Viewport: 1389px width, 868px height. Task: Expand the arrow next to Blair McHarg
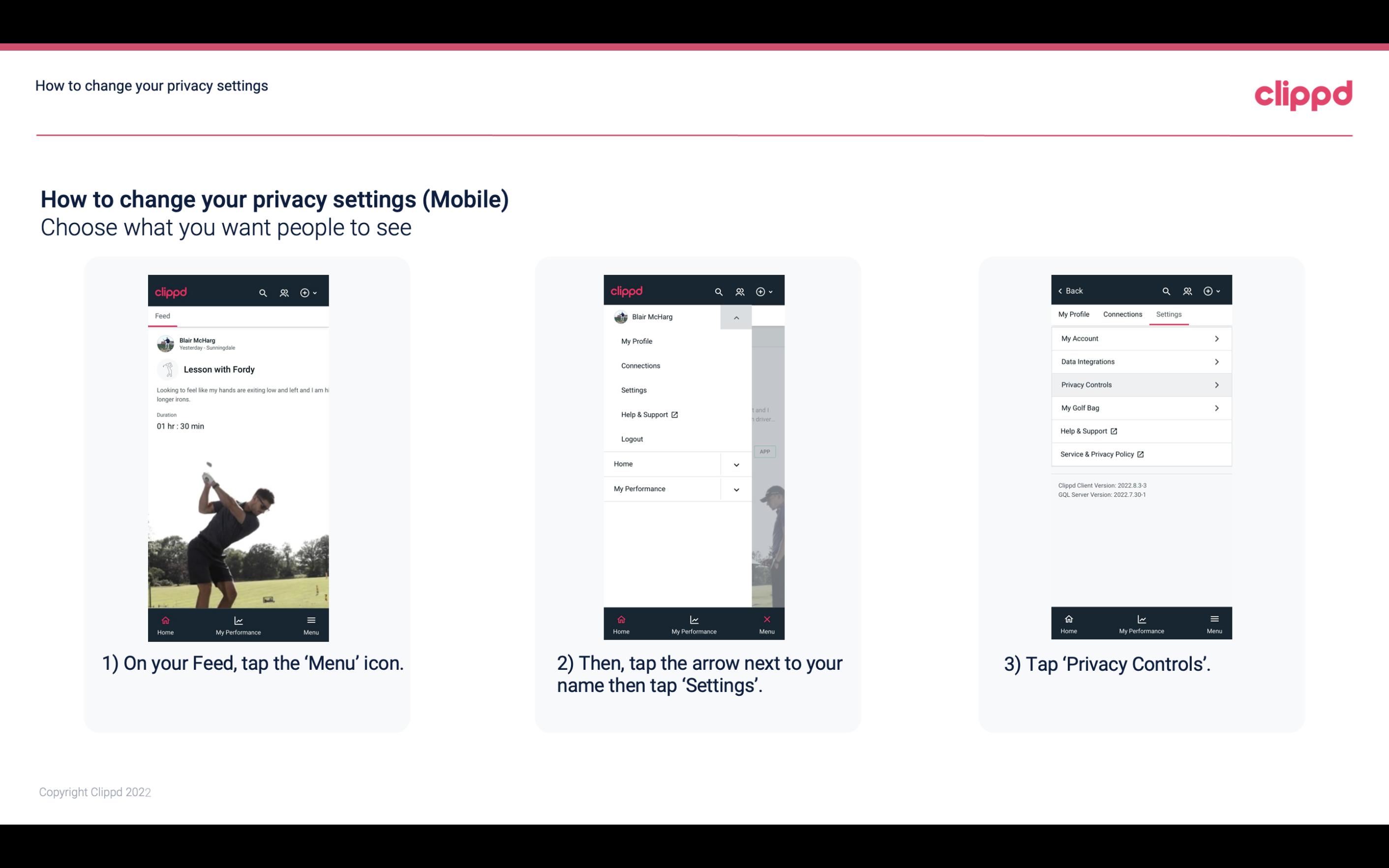click(x=737, y=317)
